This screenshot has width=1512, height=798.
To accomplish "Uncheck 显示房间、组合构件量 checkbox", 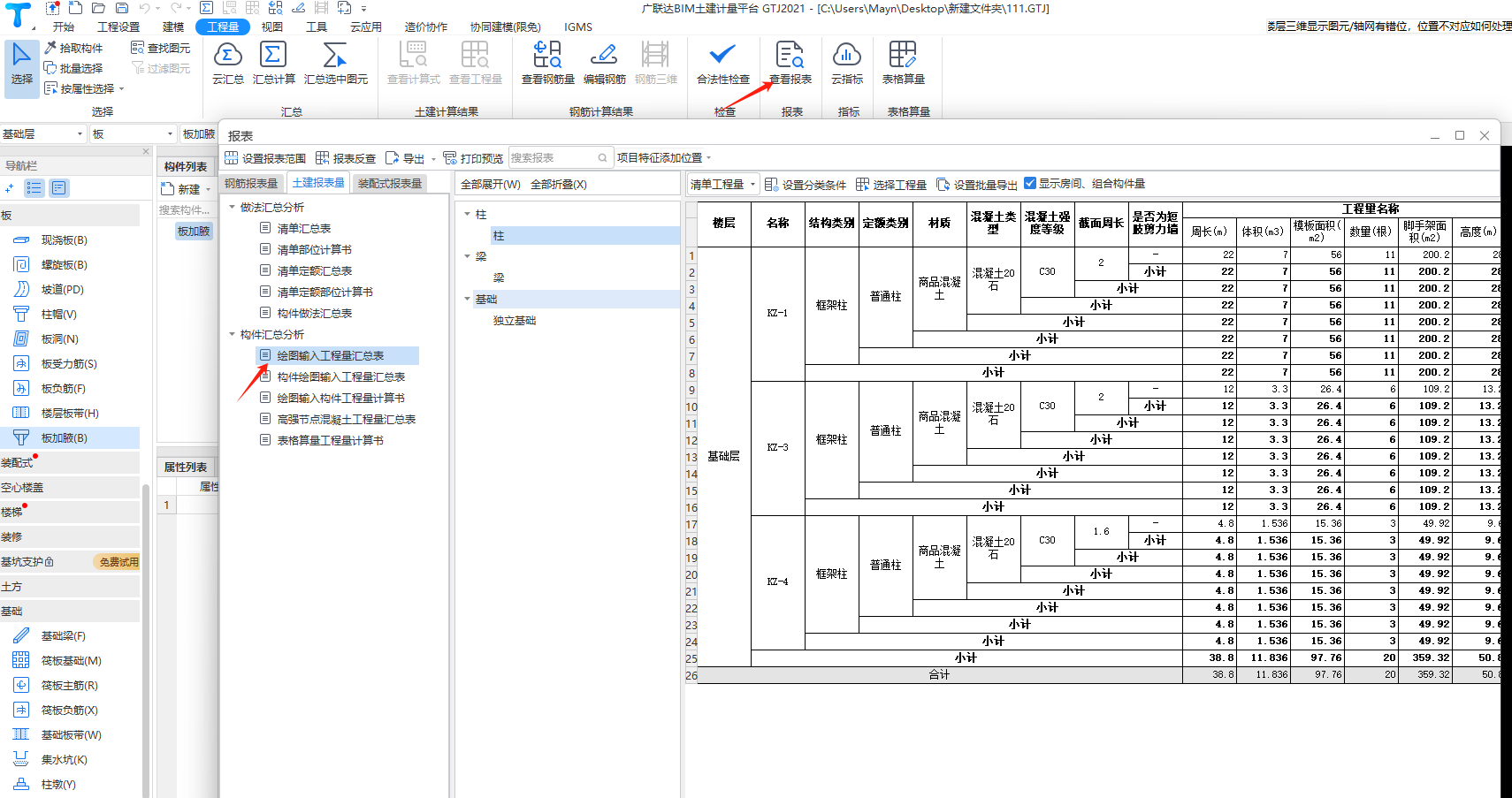I will (1029, 183).
